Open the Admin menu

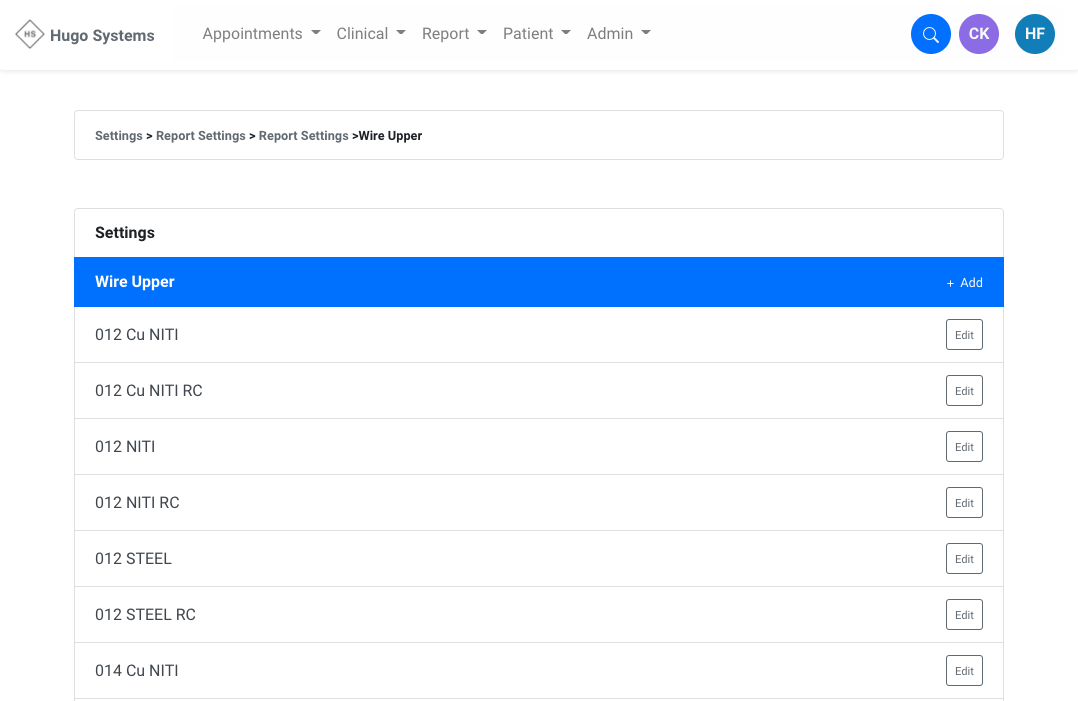(x=618, y=34)
